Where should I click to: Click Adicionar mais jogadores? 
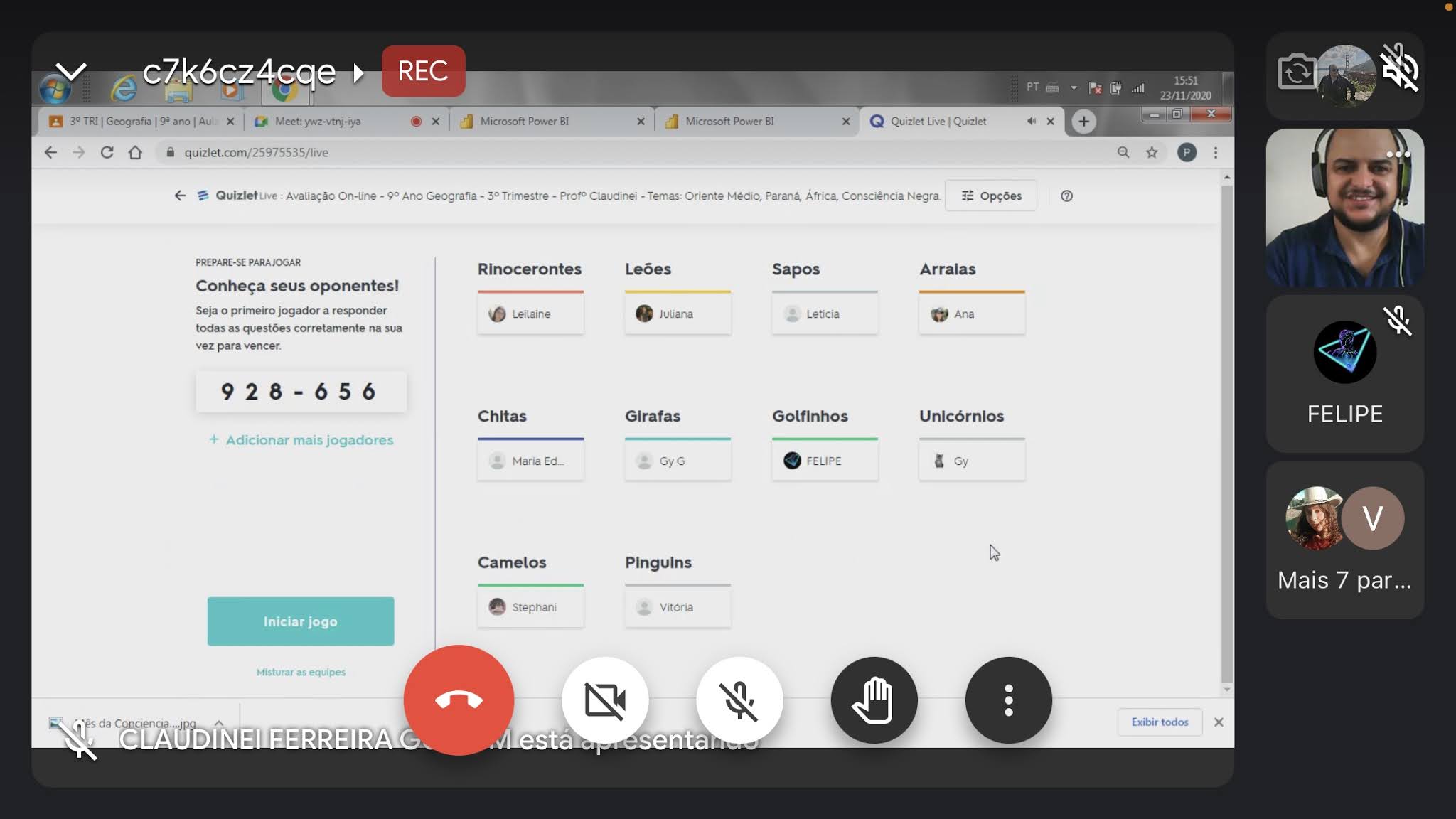pos(301,440)
